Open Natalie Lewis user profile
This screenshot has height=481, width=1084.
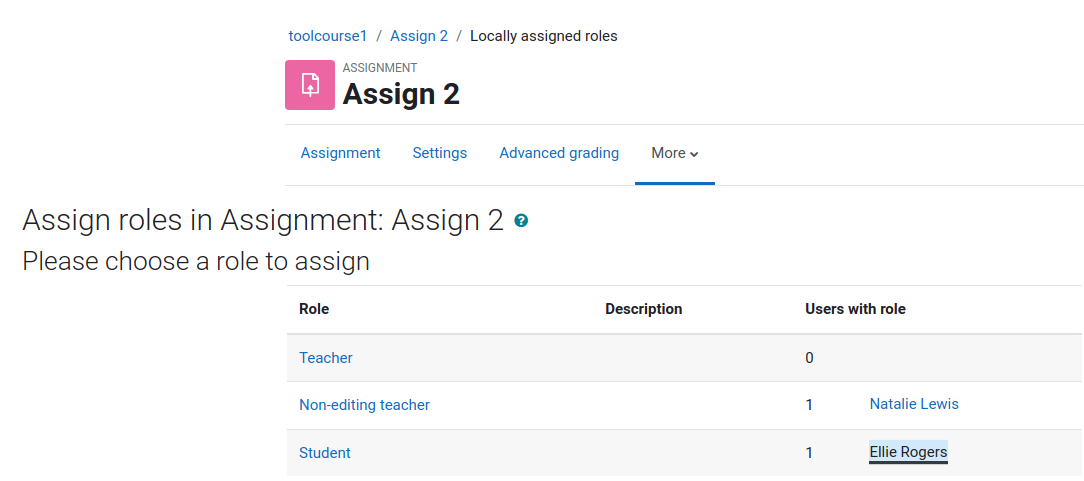[x=914, y=404]
